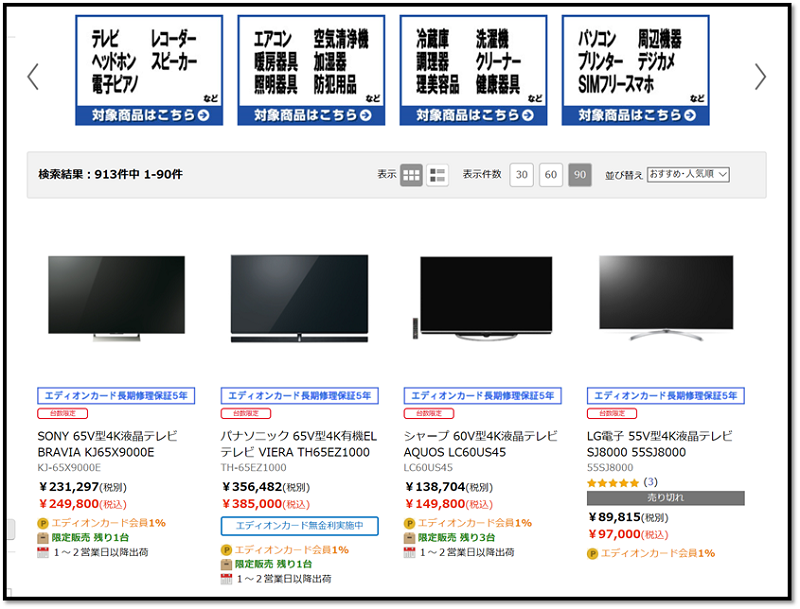
Task: Click the model number TH-65EZ1000
Action: pyautogui.click(x=254, y=468)
